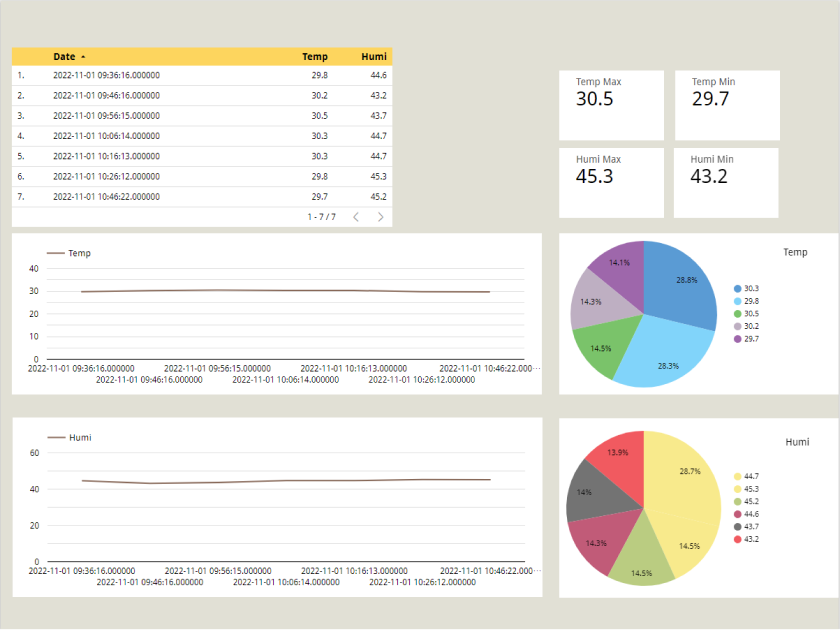This screenshot has height=630, width=840.
Task: Open the Temp Max scorecard showing 30.5
Action: pos(611,105)
